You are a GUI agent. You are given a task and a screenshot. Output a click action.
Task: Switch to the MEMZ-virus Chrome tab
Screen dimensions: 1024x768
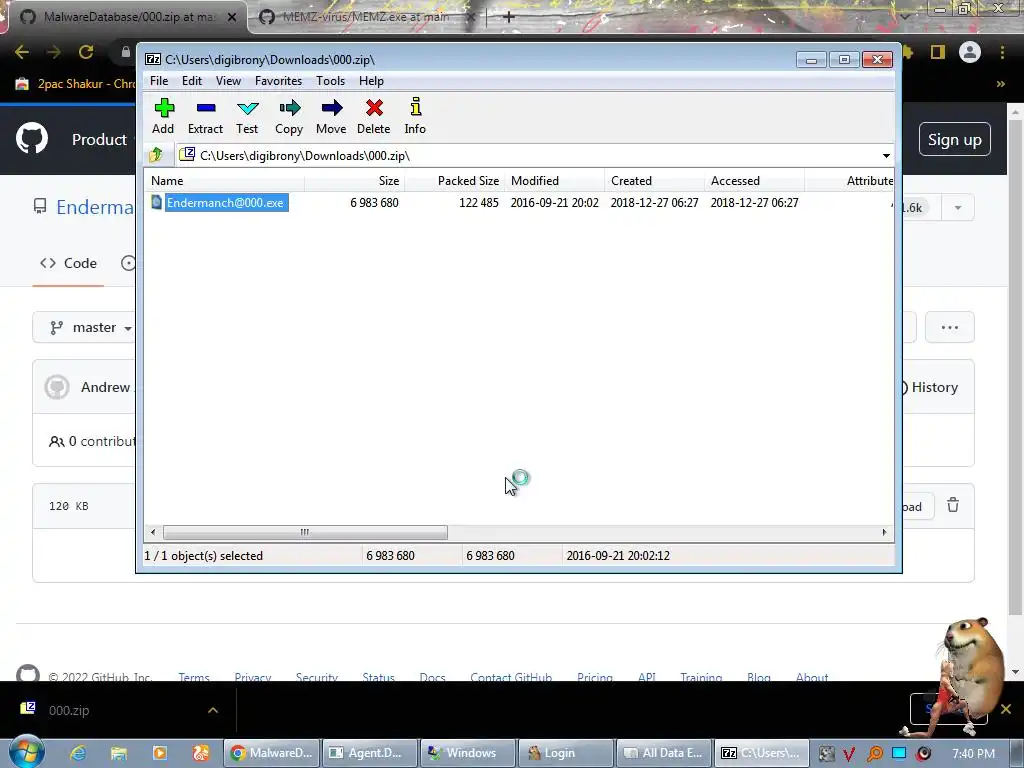(x=366, y=17)
